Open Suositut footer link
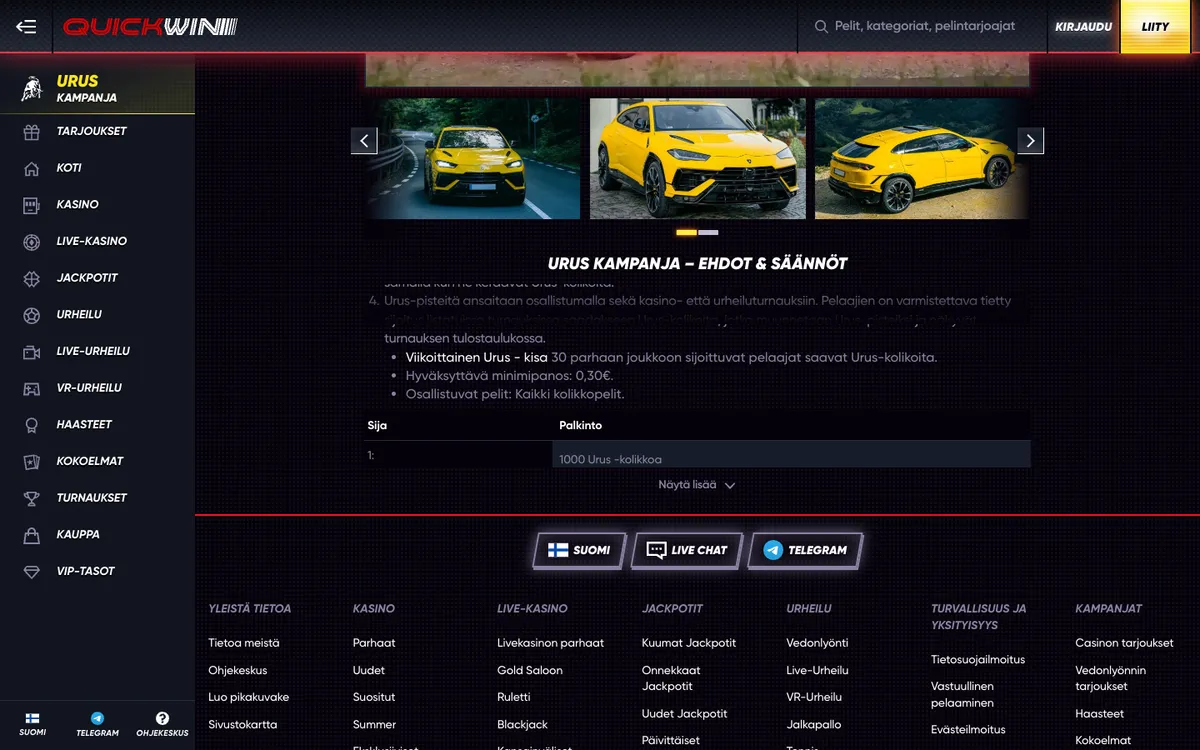 (374, 697)
